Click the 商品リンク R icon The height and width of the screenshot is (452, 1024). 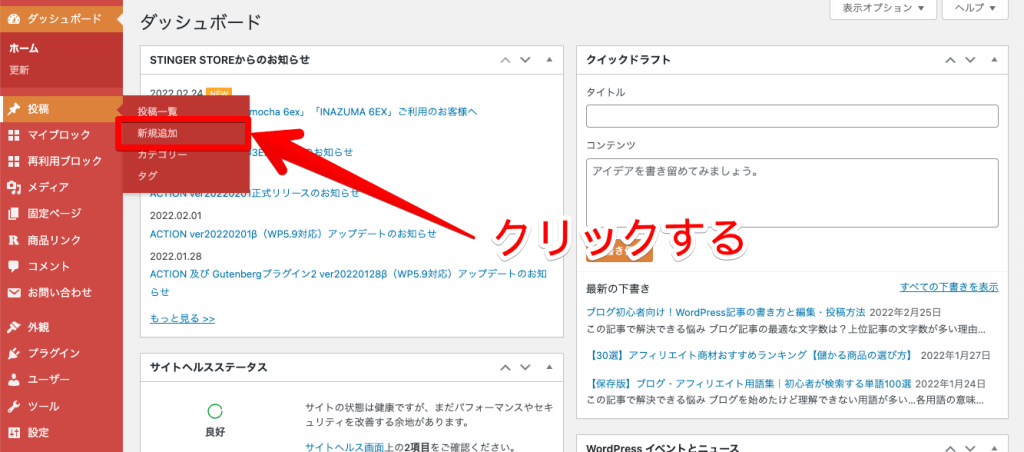14,240
